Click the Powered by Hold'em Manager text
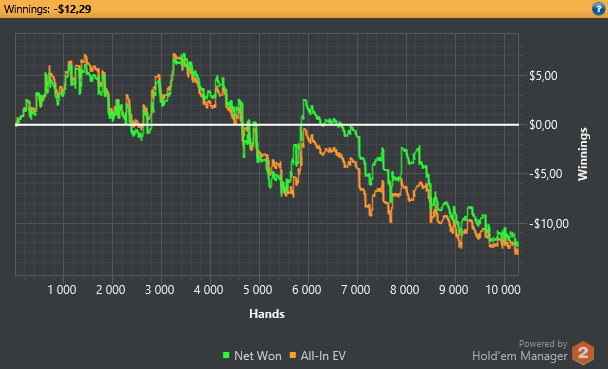This screenshot has width=608, height=369. click(x=520, y=350)
